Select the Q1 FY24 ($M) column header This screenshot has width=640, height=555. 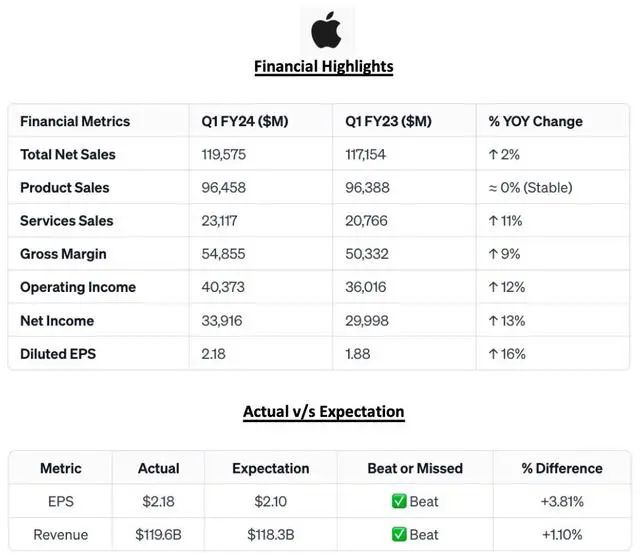click(x=245, y=121)
